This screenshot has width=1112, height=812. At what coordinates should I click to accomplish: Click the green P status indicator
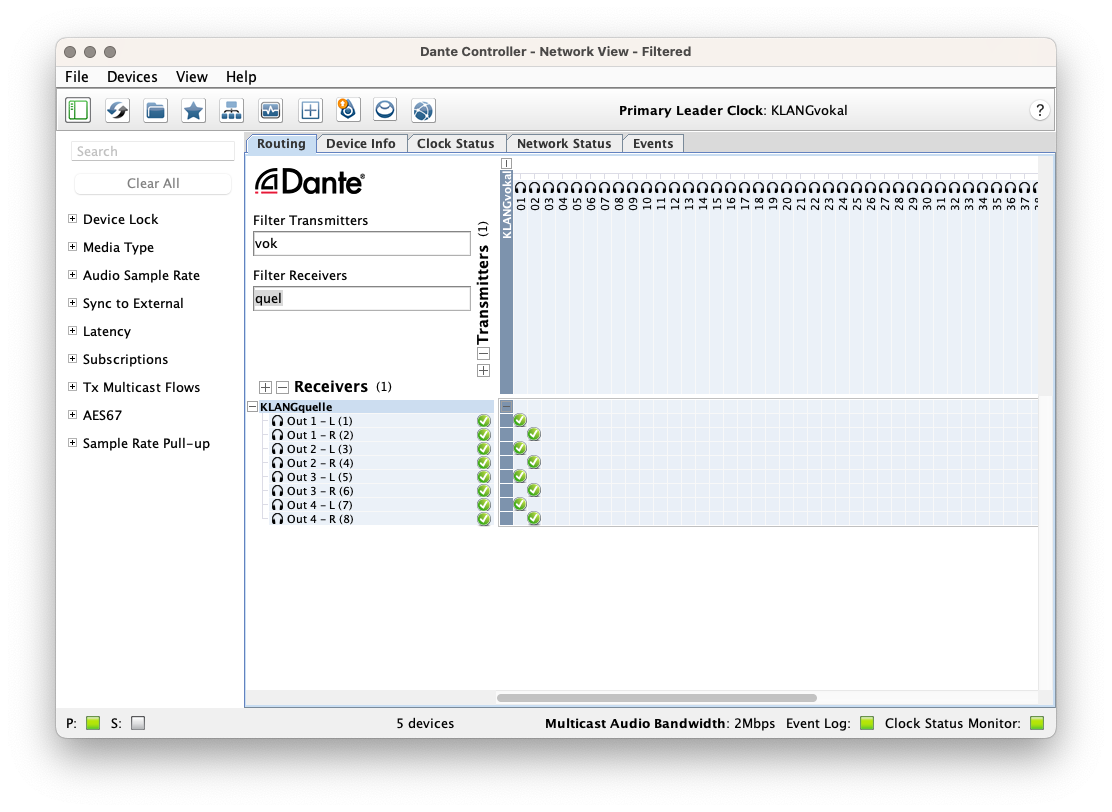pos(93,723)
